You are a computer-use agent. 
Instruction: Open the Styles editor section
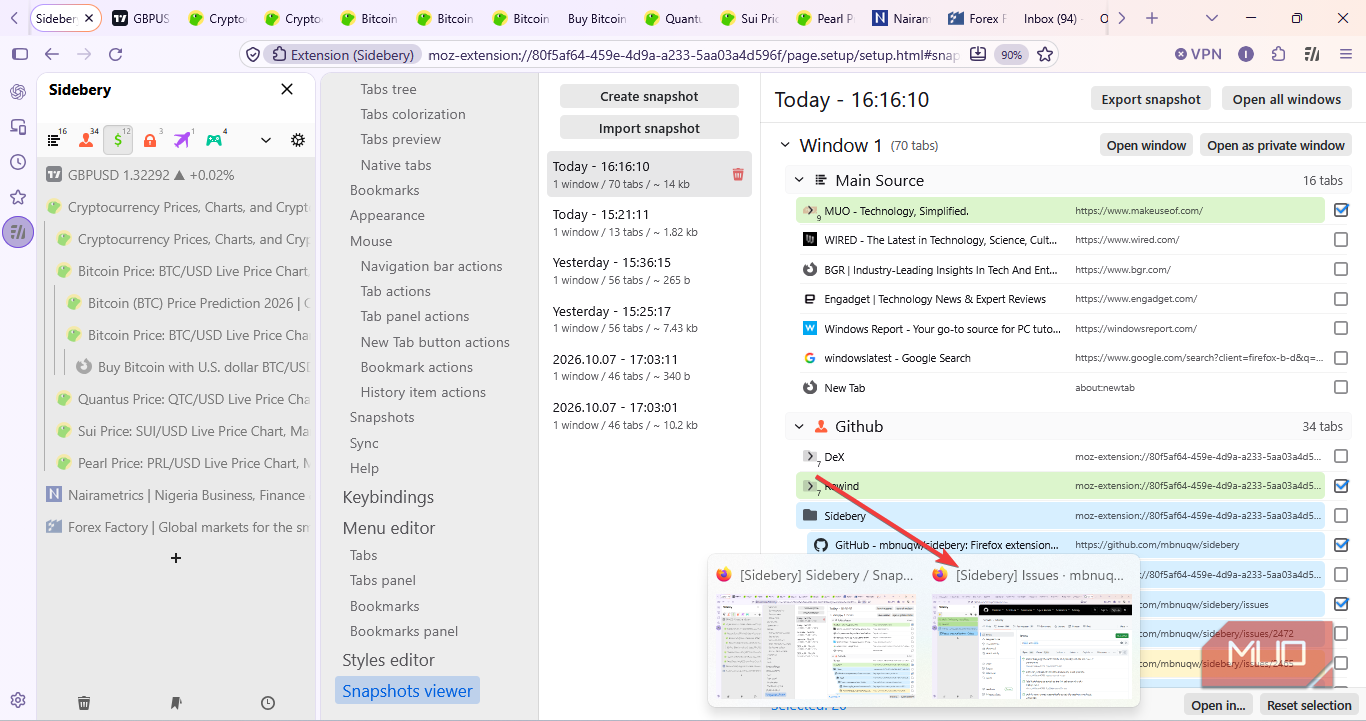(x=388, y=660)
